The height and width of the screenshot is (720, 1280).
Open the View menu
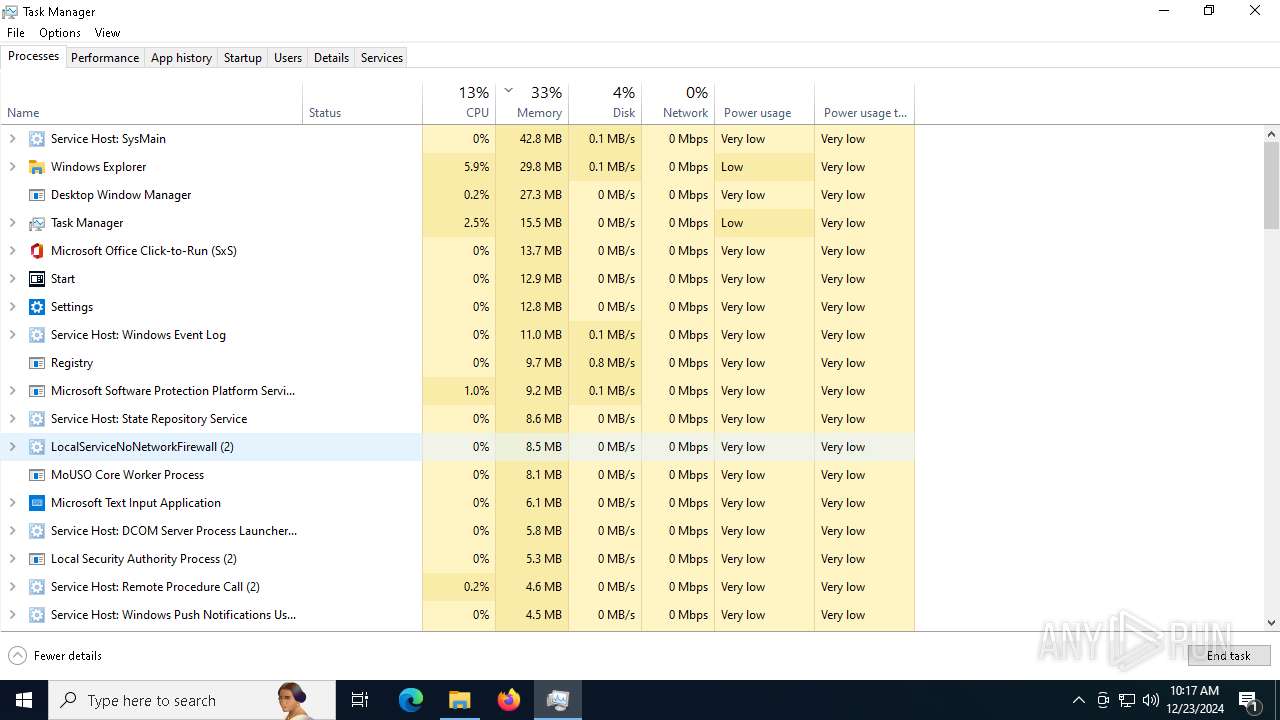click(107, 33)
